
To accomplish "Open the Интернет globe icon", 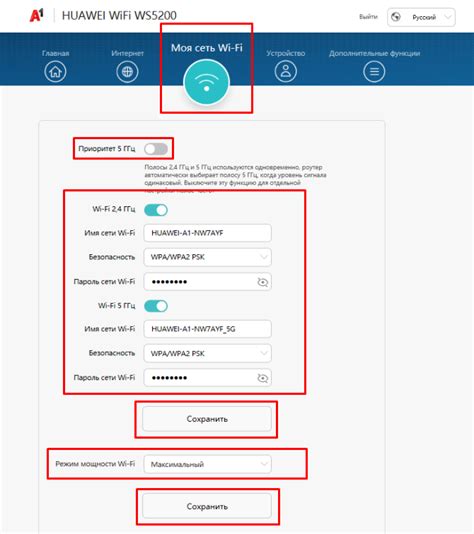I will click(x=127, y=72).
